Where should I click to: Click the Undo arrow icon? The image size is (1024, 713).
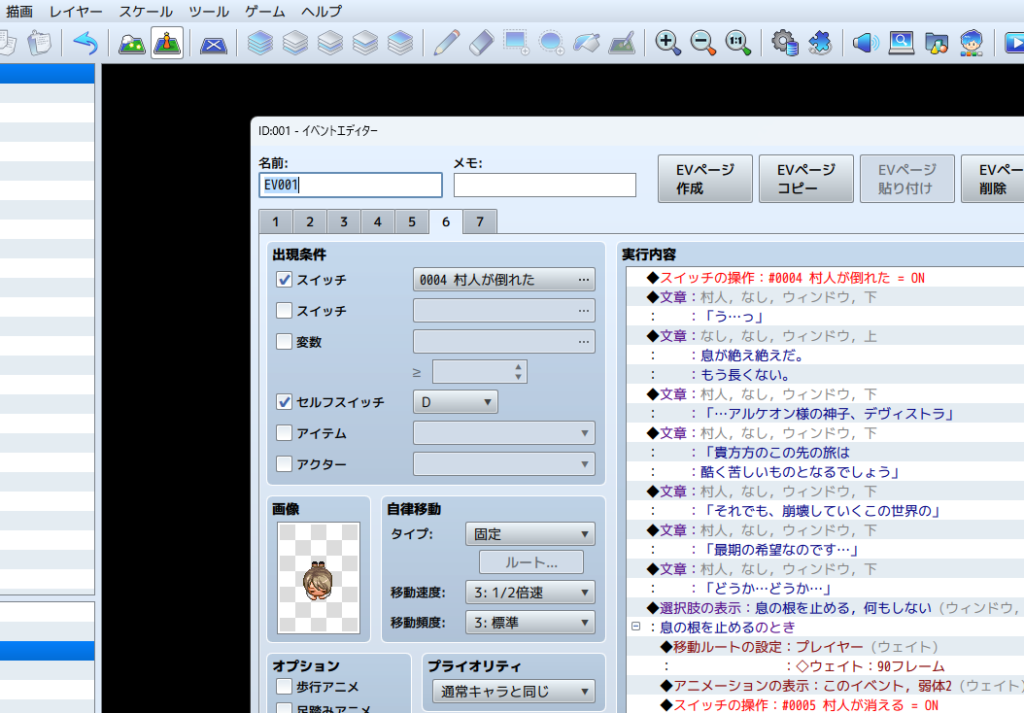pyautogui.click(x=86, y=43)
